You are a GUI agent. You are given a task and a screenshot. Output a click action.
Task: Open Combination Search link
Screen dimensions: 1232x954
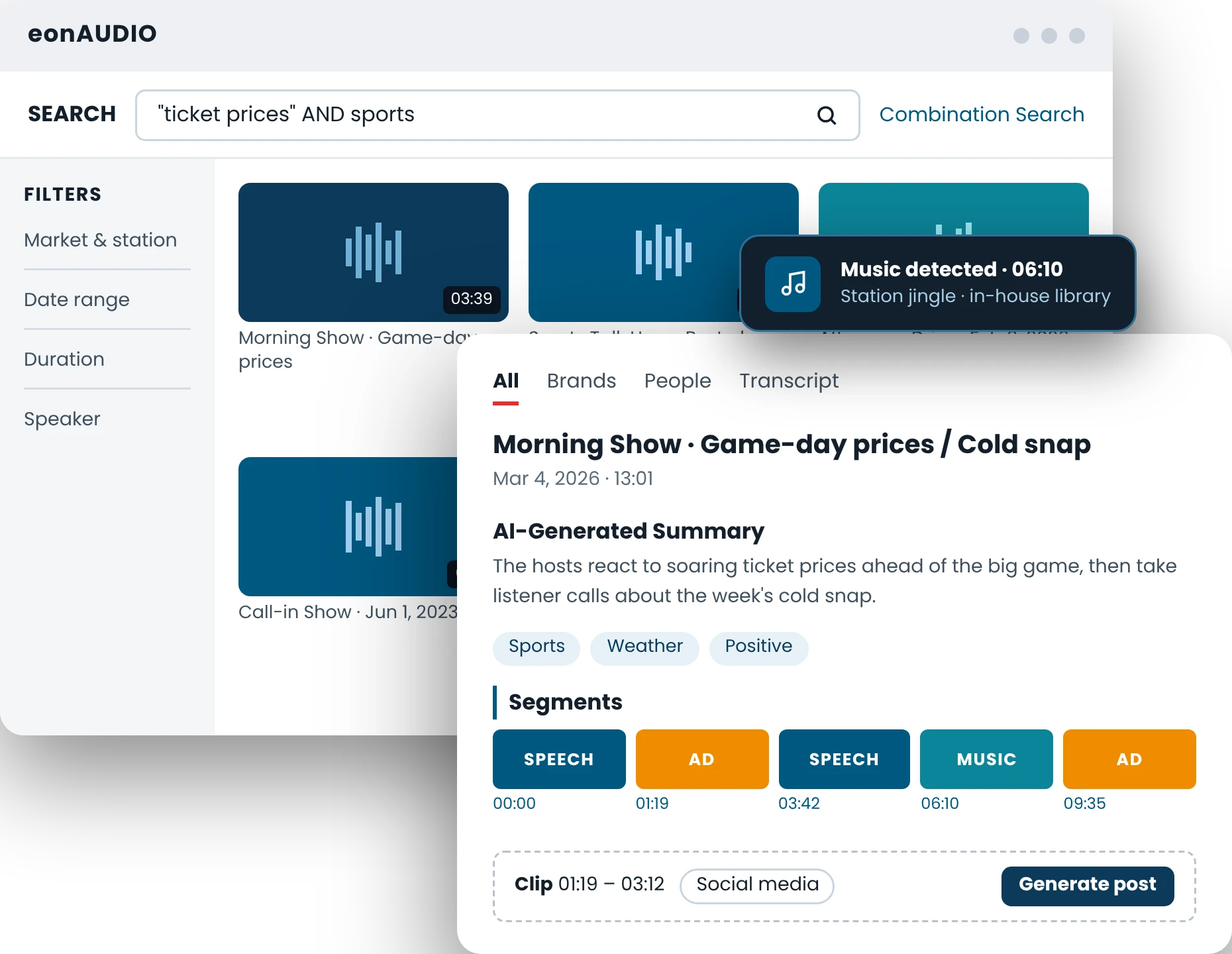[x=982, y=115]
